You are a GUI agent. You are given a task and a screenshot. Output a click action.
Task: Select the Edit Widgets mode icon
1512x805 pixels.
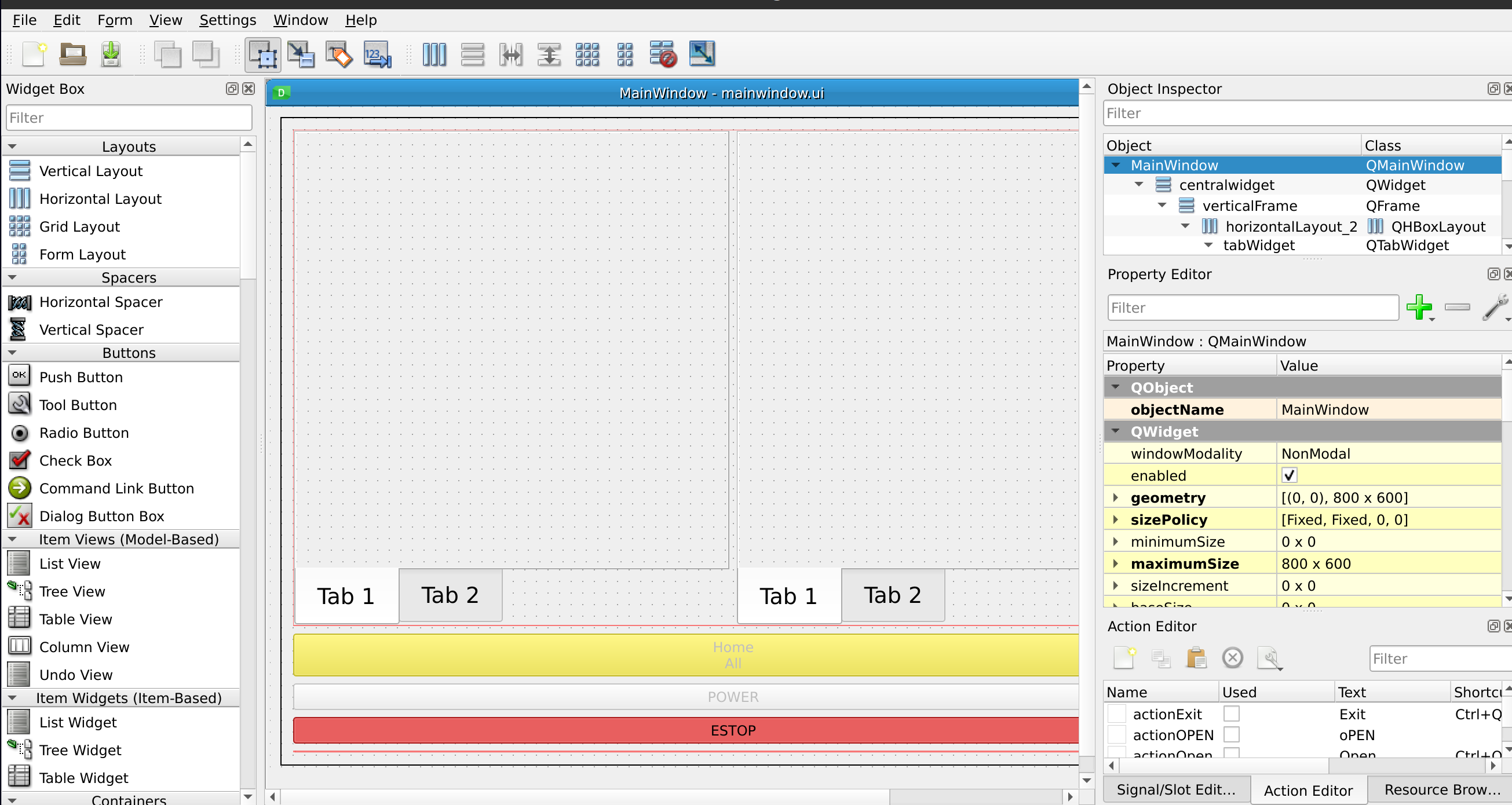[x=263, y=54]
